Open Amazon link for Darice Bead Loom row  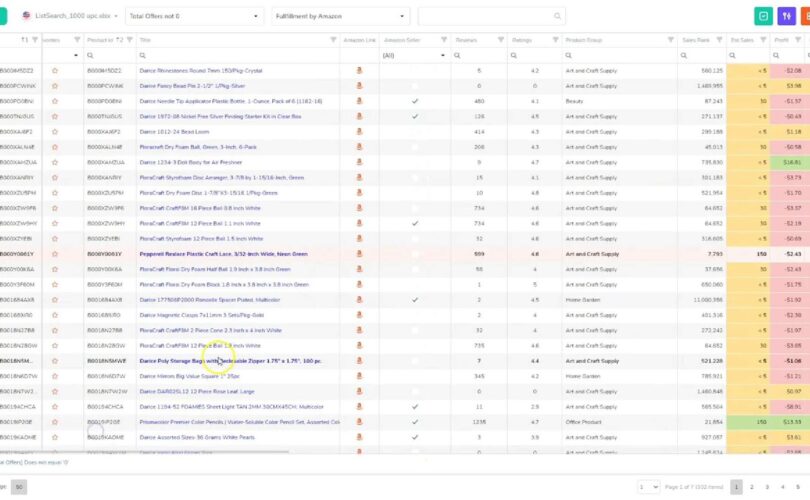[360, 132]
